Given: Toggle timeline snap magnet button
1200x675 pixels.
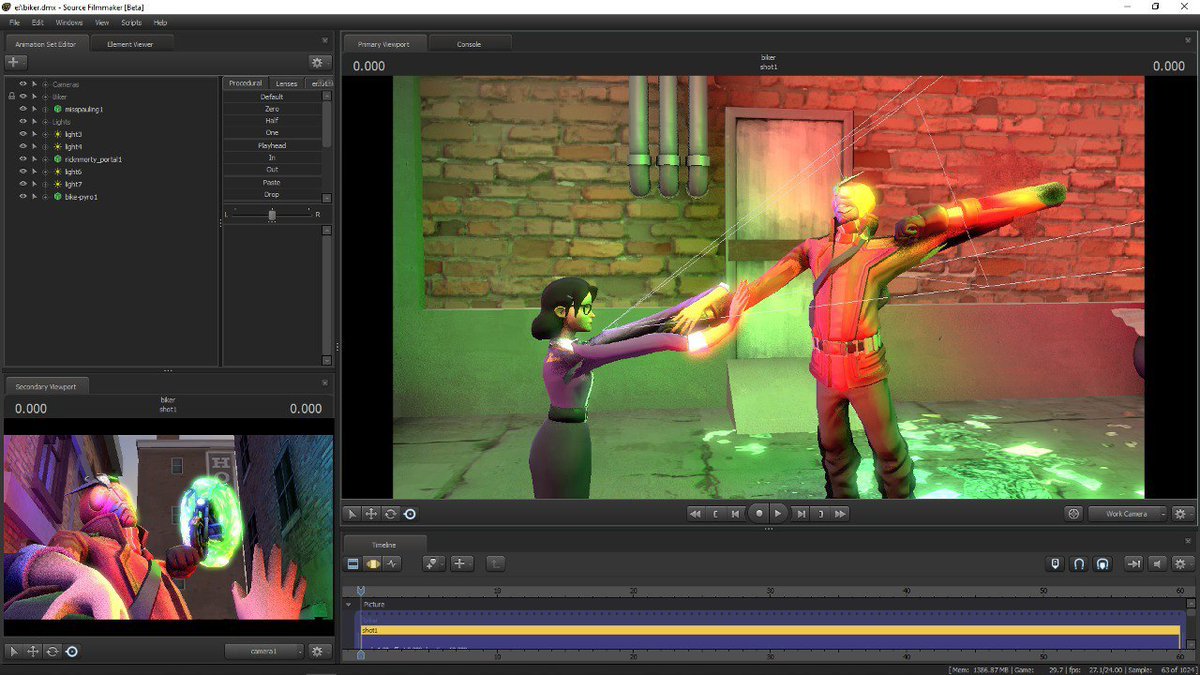Looking at the screenshot, I should [1079, 564].
